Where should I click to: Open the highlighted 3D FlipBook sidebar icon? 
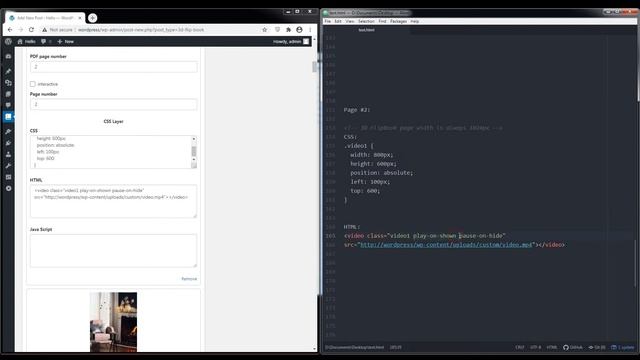point(8,117)
